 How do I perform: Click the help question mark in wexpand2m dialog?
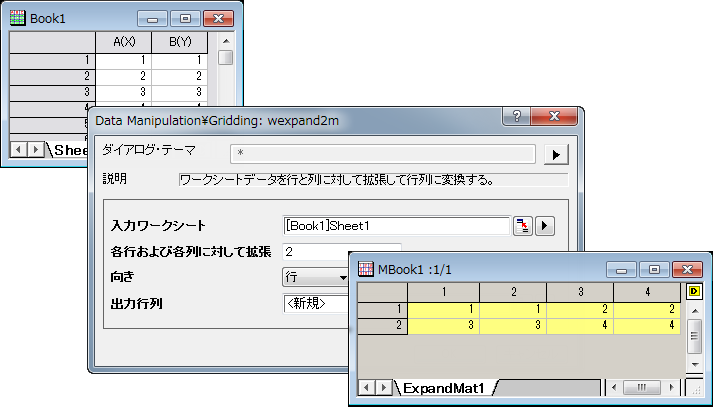click(x=517, y=116)
